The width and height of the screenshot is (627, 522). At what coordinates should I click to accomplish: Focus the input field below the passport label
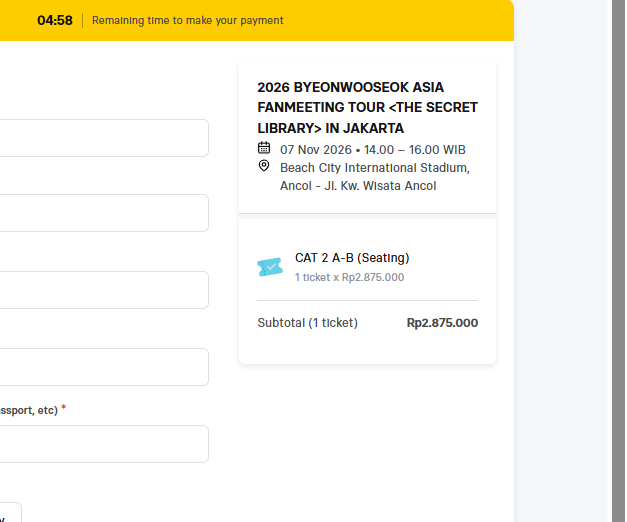[104, 444]
